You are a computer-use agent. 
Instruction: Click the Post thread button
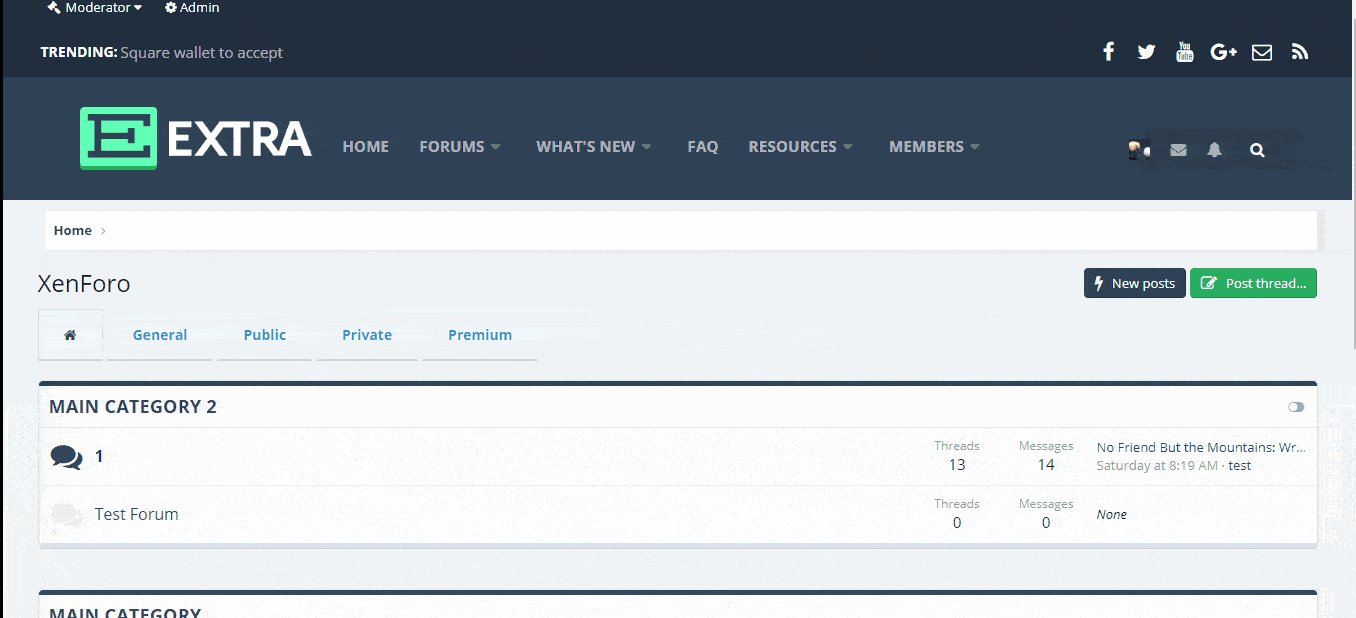(1253, 283)
